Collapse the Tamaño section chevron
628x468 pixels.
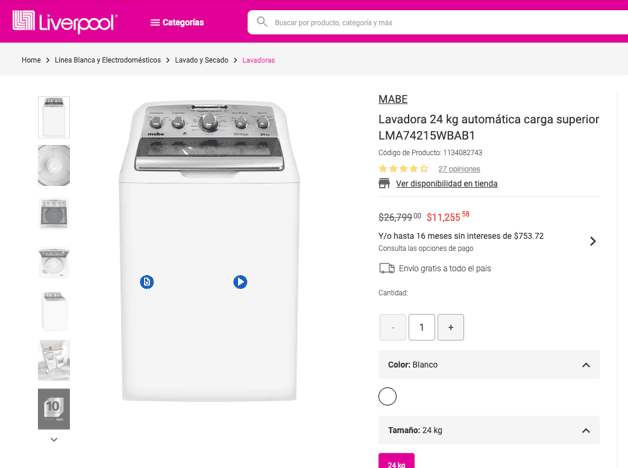[586, 430]
